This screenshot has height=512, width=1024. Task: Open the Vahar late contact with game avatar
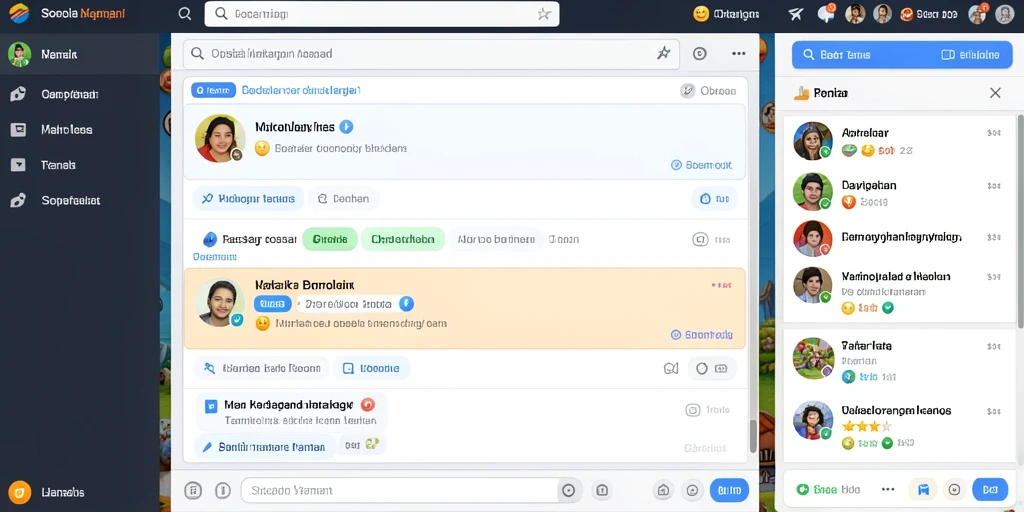coord(898,360)
